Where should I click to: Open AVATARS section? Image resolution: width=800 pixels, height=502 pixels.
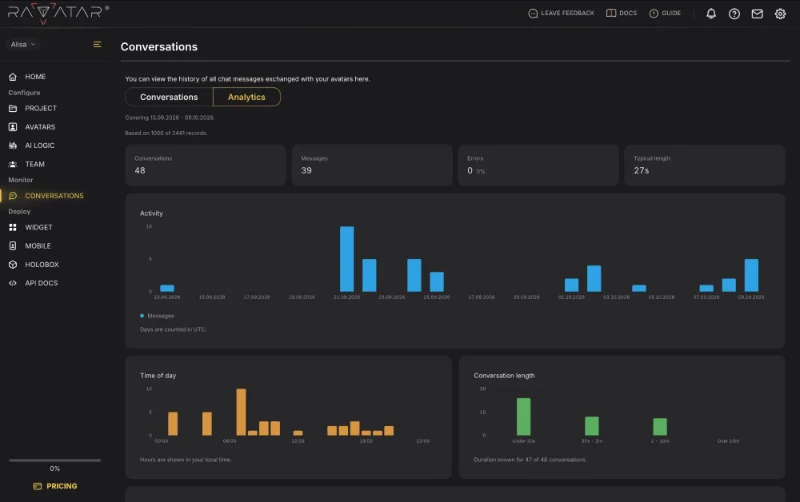click(40, 127)
